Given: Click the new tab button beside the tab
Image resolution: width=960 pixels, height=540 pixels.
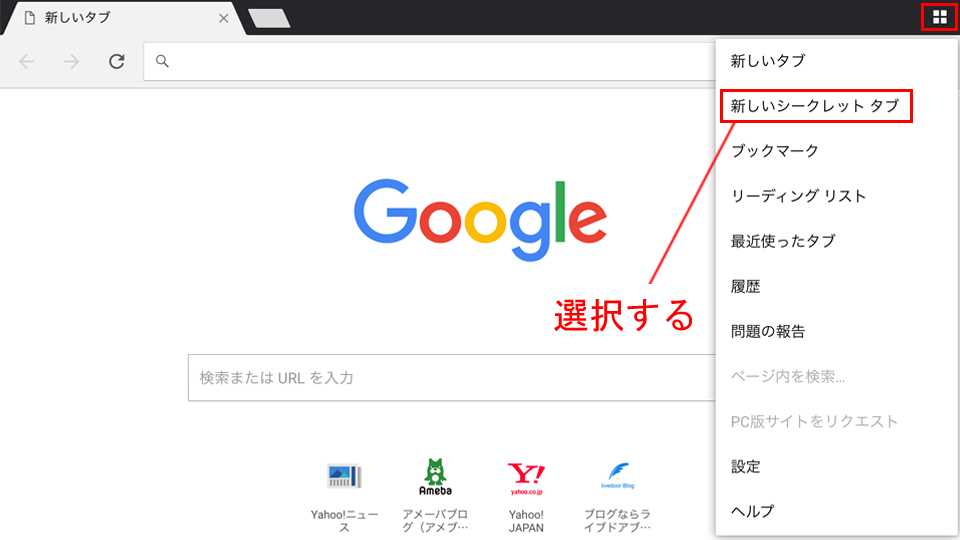Looking at the screenshot, I should coord(269,18).
